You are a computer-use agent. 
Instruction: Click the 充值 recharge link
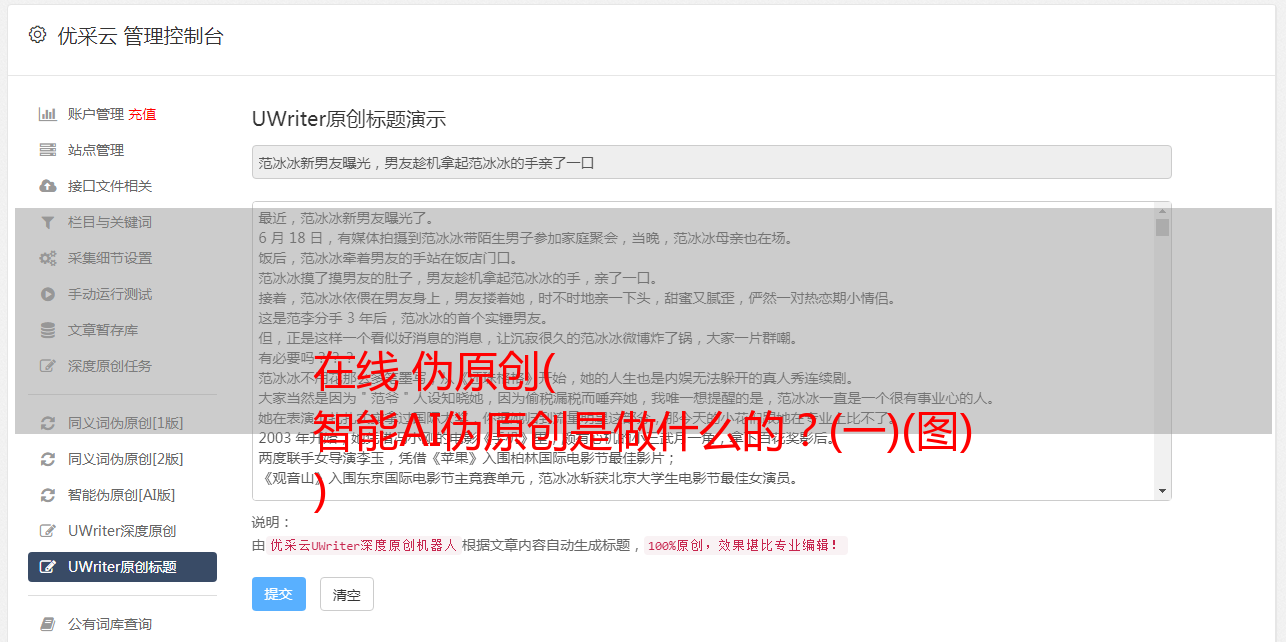[x=142, y=114]
